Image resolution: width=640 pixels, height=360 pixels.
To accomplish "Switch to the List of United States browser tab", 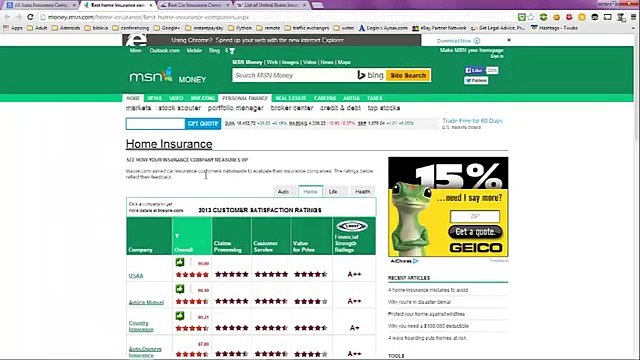I will (x=271, y=5).
